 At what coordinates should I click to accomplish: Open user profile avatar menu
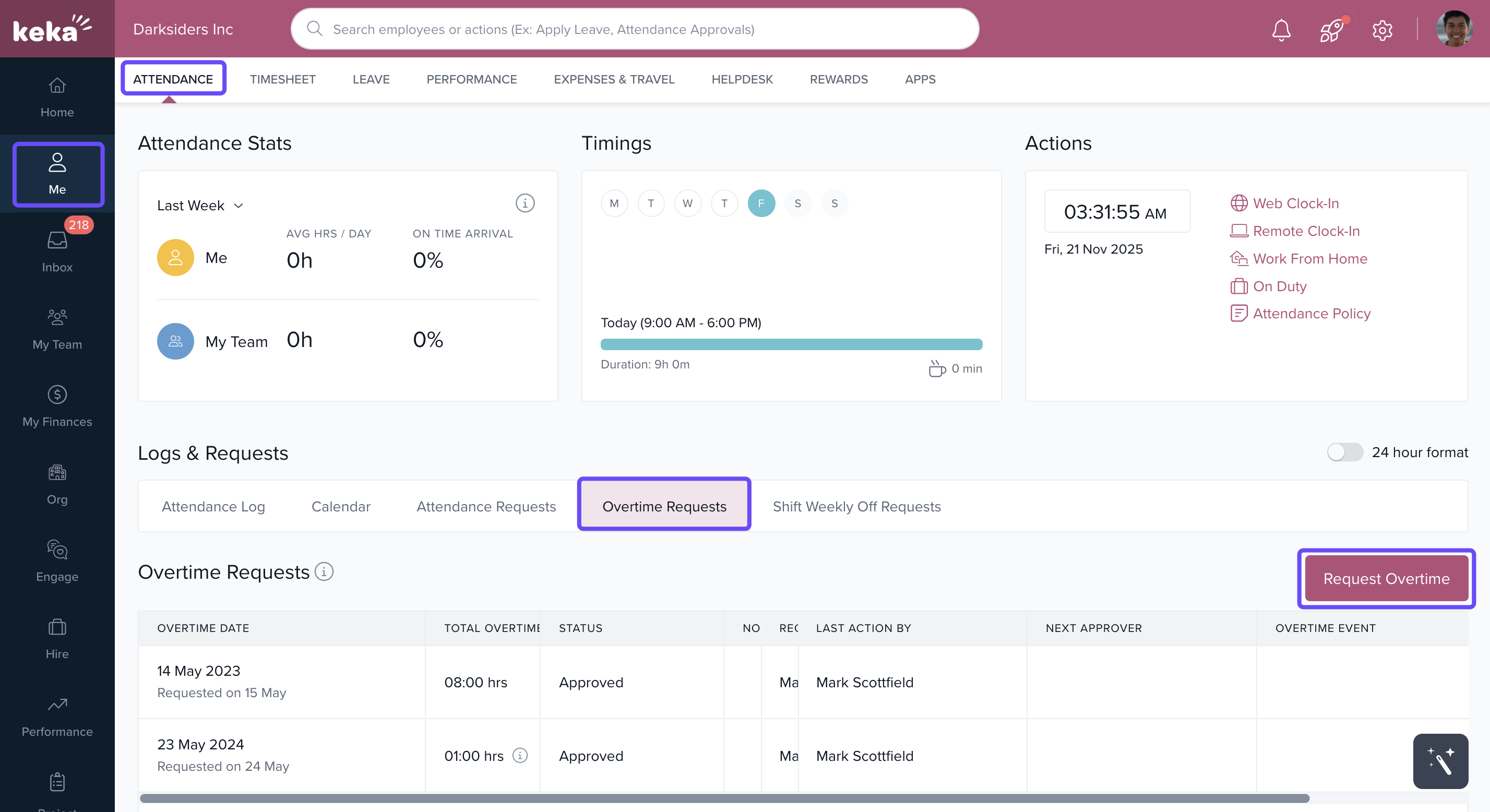pyautogui.click(x=1453, y=30)
